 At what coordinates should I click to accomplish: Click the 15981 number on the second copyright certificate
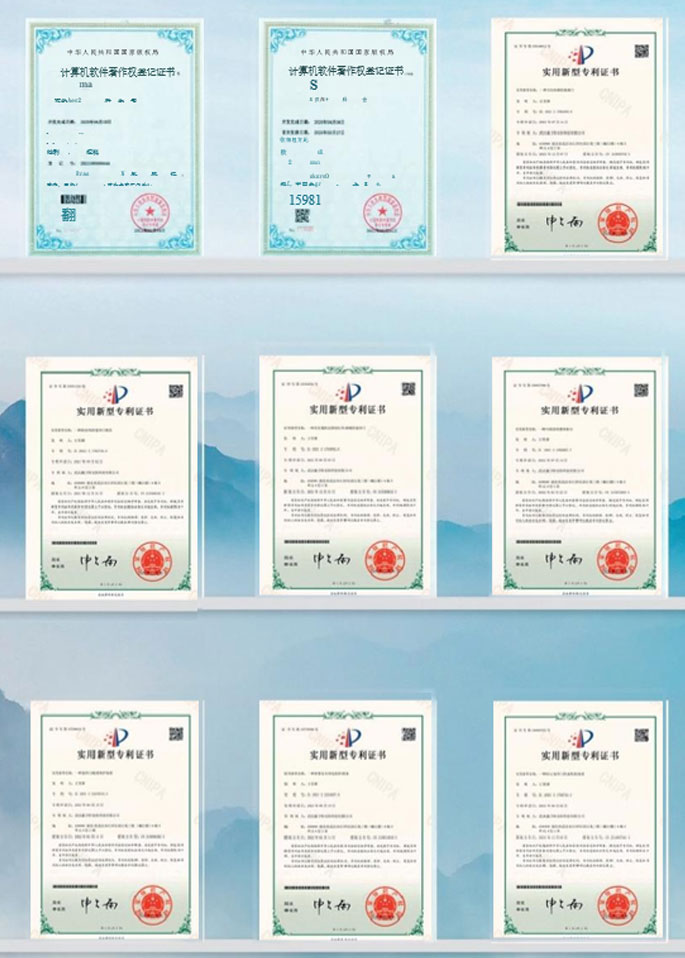307,201
